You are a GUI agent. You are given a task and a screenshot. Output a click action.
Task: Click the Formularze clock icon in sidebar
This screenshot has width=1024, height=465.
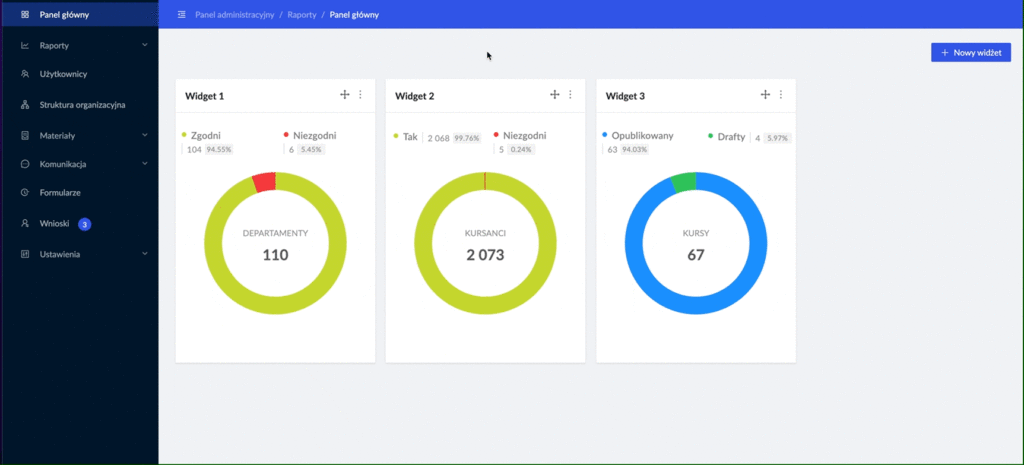coord(25,192)
